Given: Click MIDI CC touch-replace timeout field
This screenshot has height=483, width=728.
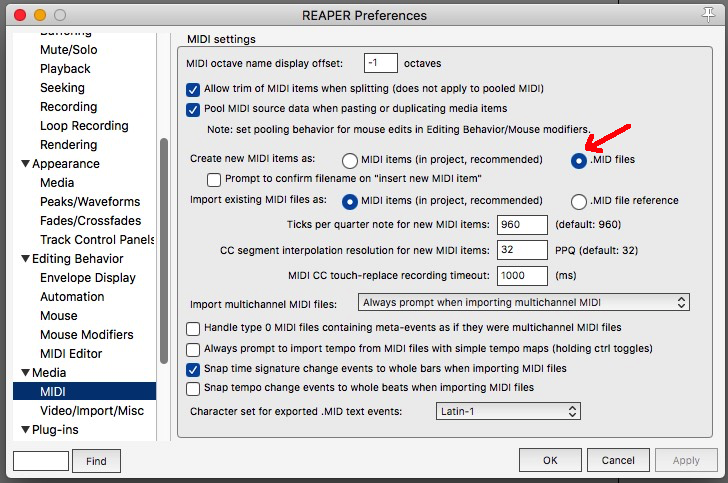Looking at the screenshot, I should (x=522, y=275).
